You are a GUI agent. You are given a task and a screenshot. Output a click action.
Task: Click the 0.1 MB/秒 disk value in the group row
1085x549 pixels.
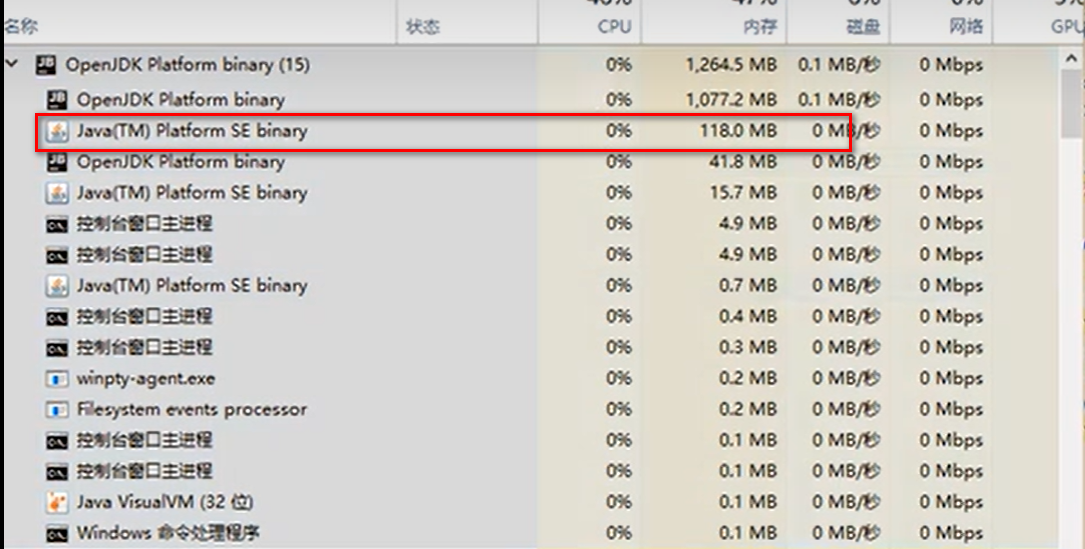coord(839,65)
